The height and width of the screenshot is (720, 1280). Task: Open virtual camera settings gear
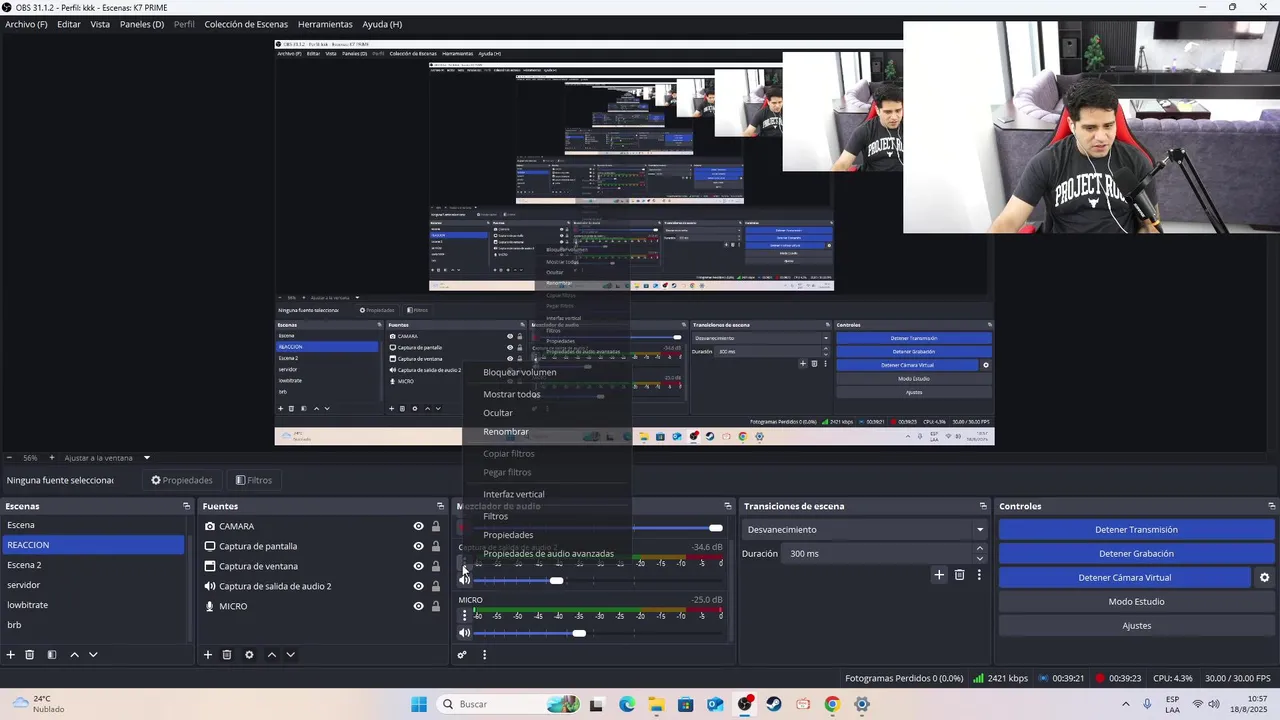click(x=1264, y=577)
